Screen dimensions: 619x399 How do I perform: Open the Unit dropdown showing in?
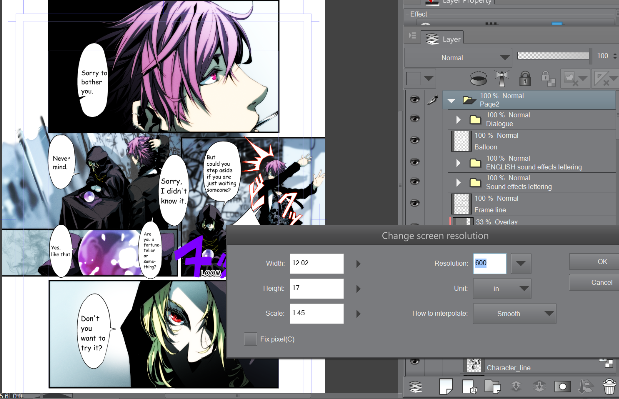point(502,288)
